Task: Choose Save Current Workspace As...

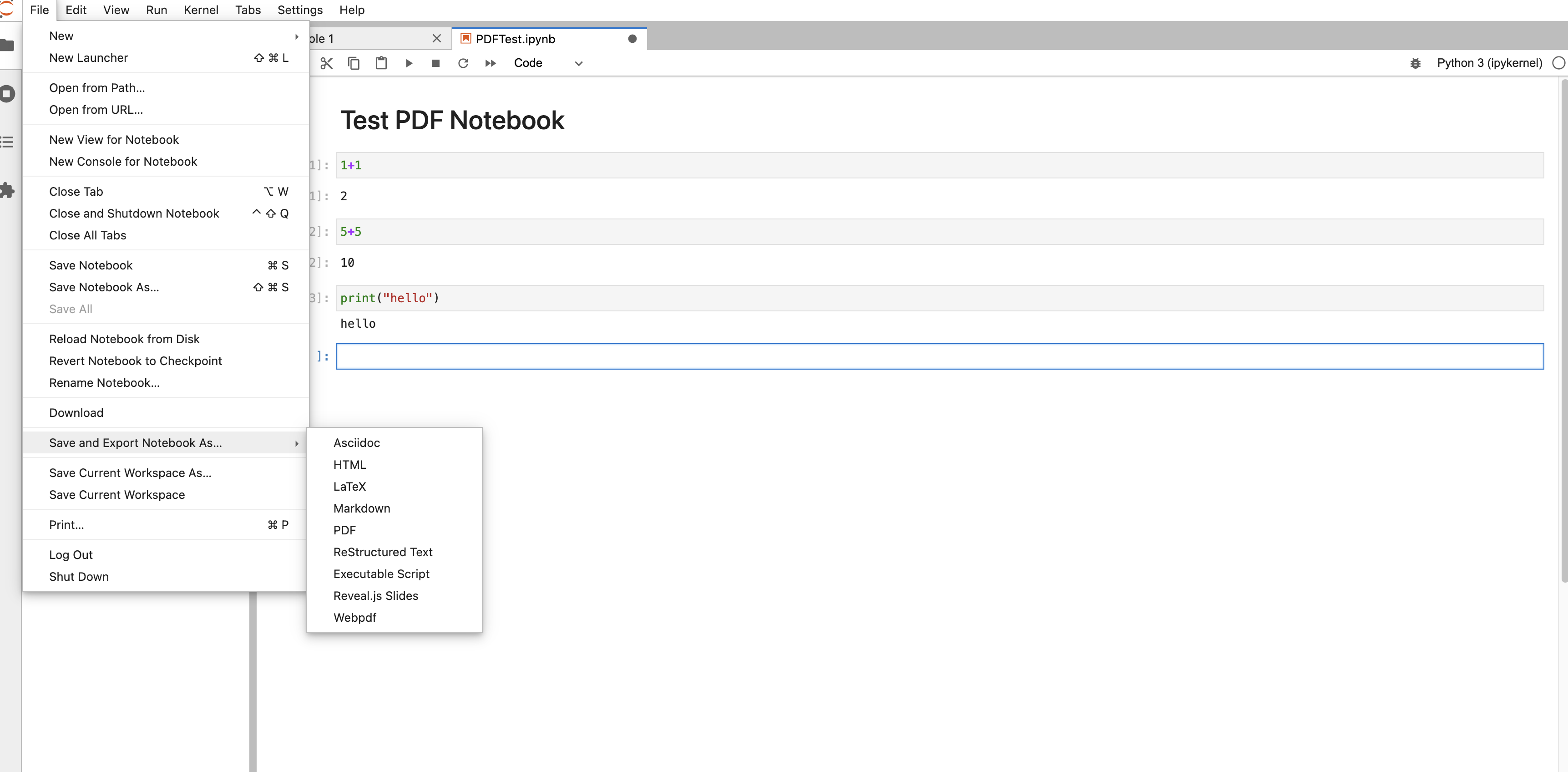Action: point(166,473)
